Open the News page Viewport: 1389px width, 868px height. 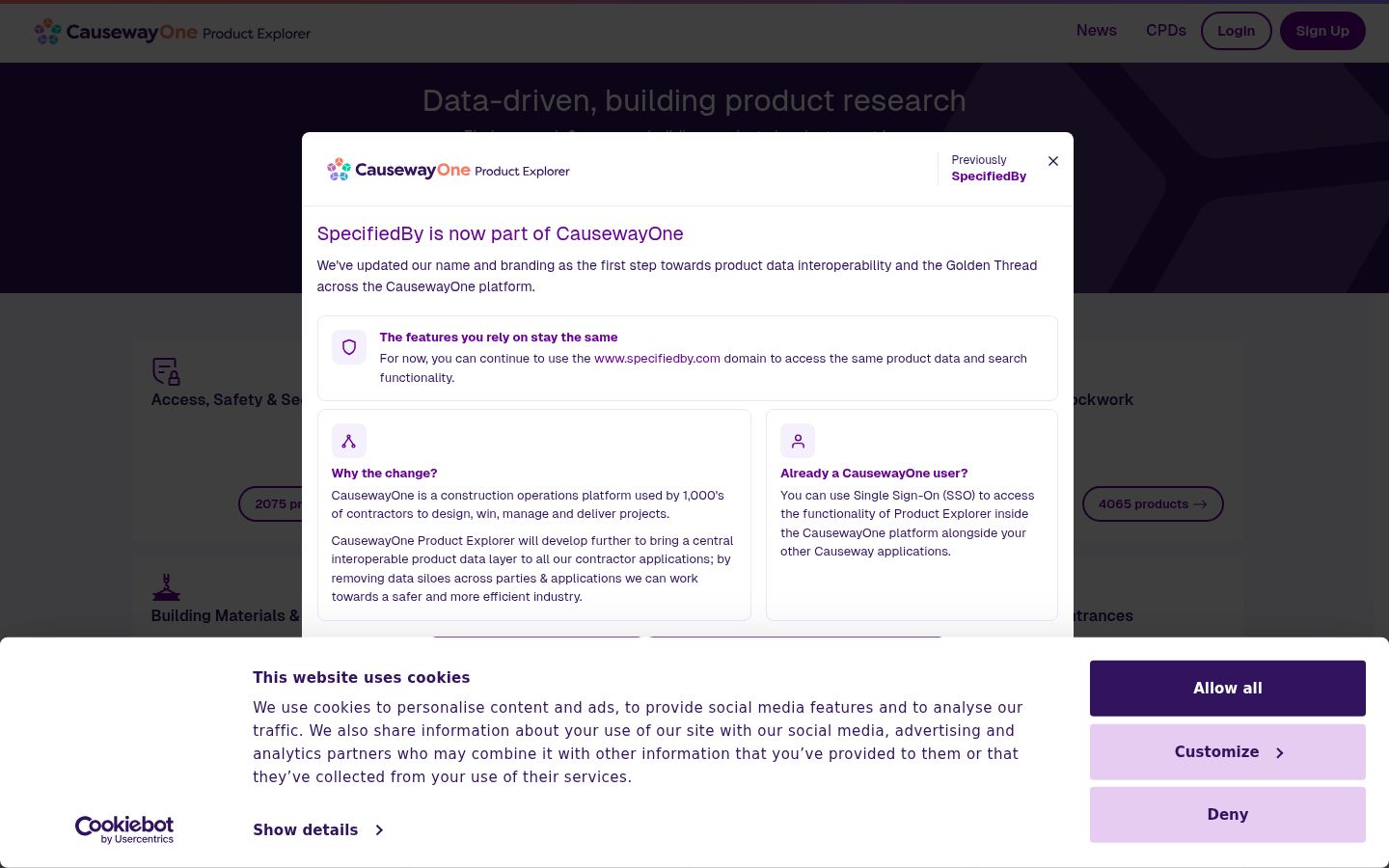click(1097, 31)
